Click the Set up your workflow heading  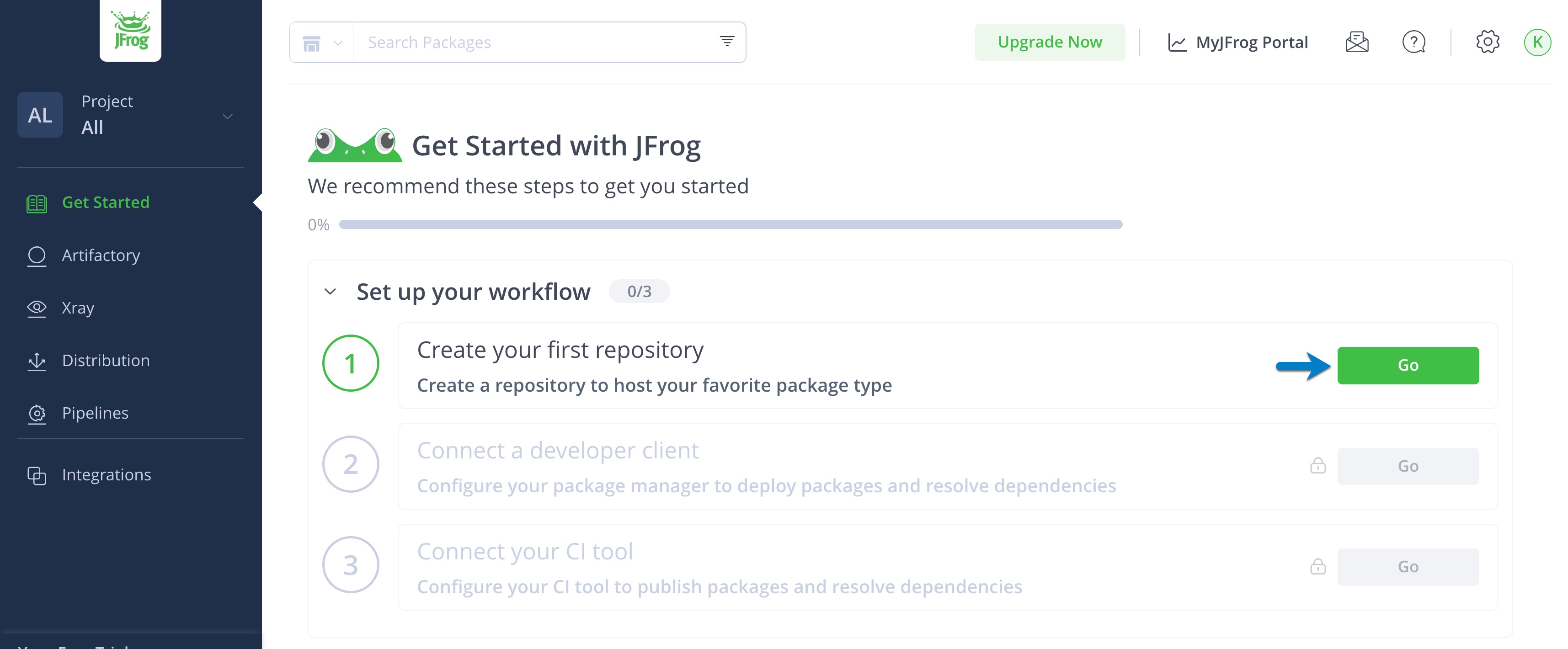coord(474,292)
